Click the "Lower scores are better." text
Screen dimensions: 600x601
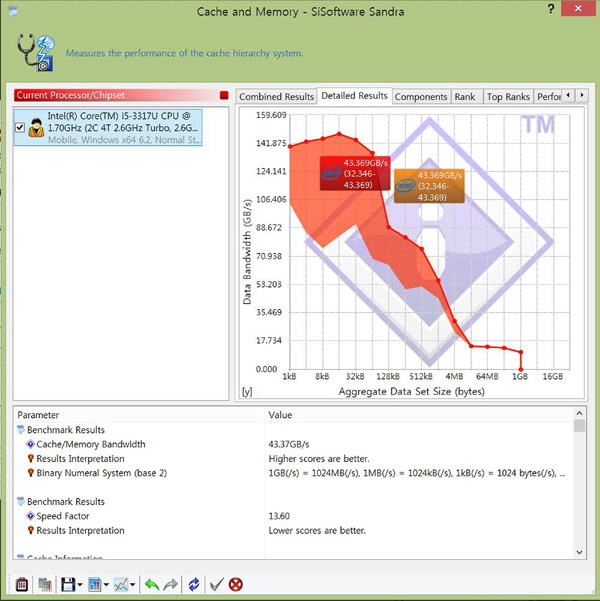(317, 530)
